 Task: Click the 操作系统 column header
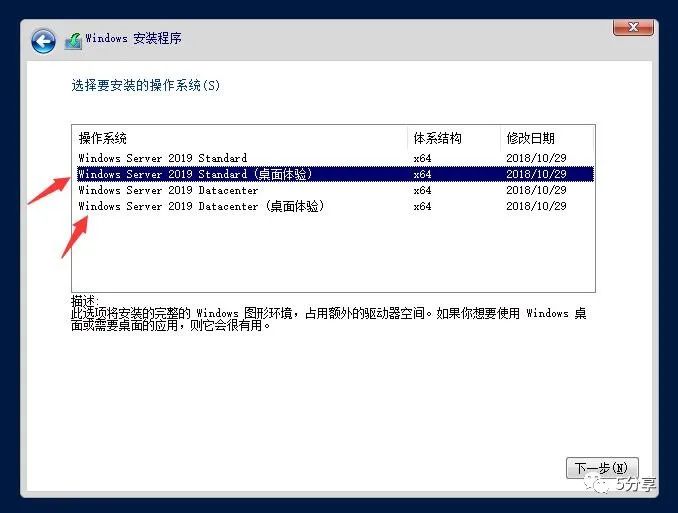(x=240, y=138)
